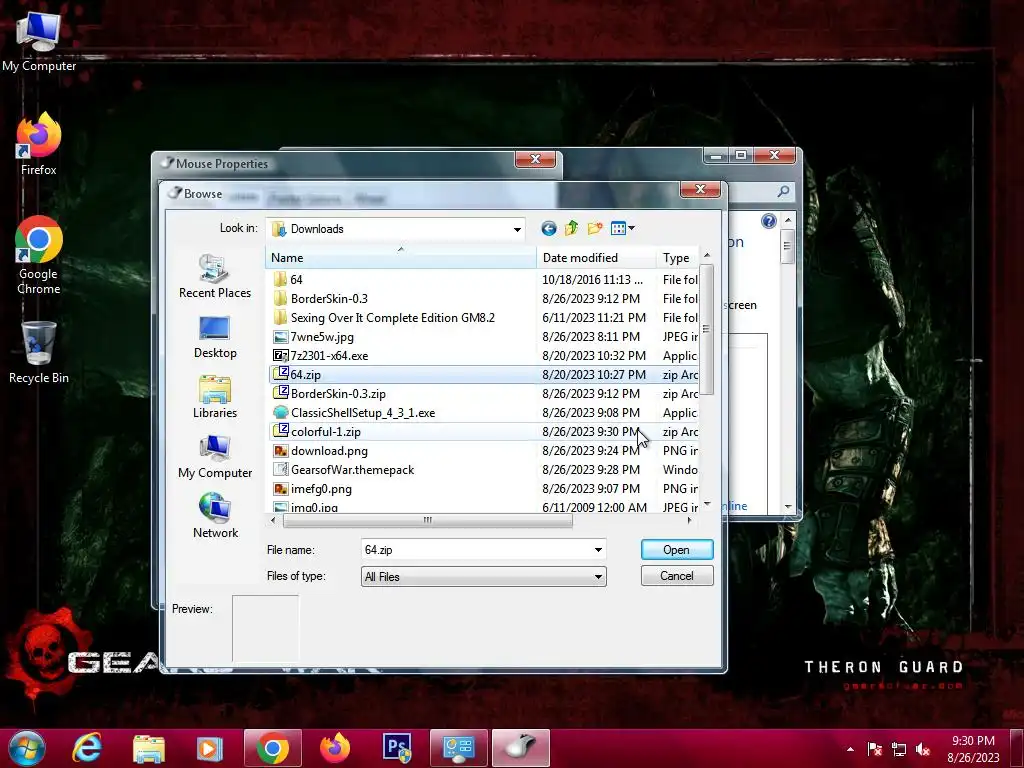1024x768 pixels.
Task: Open the View menu icon in Browse
Action: coord(622,228)
